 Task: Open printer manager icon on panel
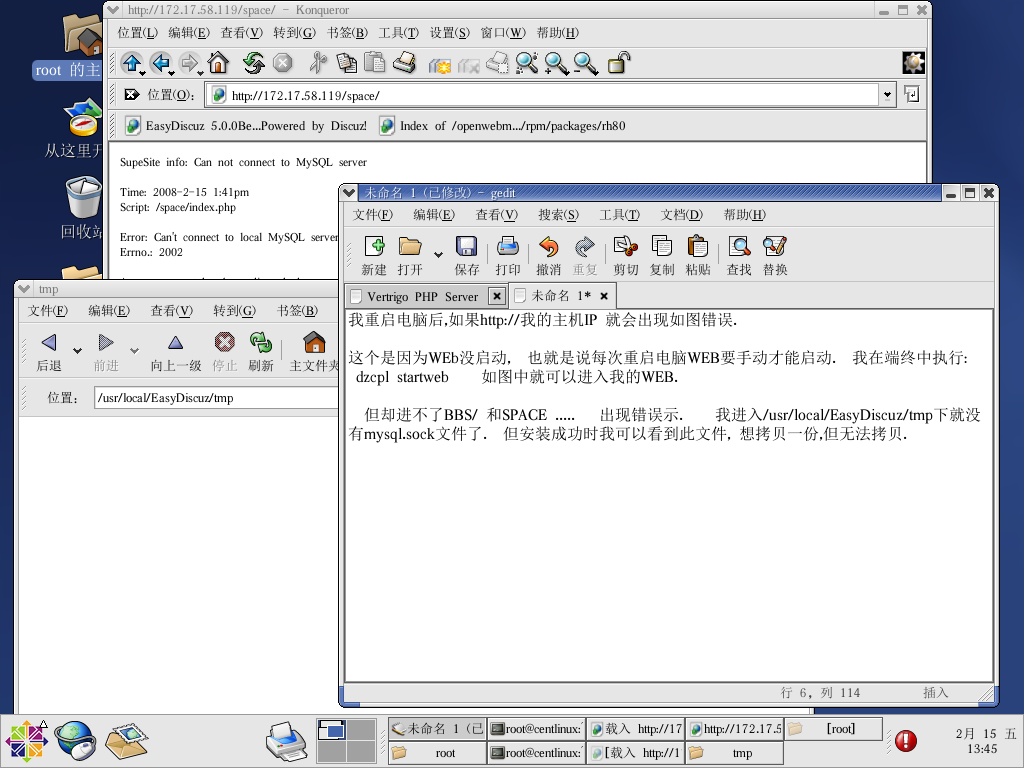click(287, 741)
